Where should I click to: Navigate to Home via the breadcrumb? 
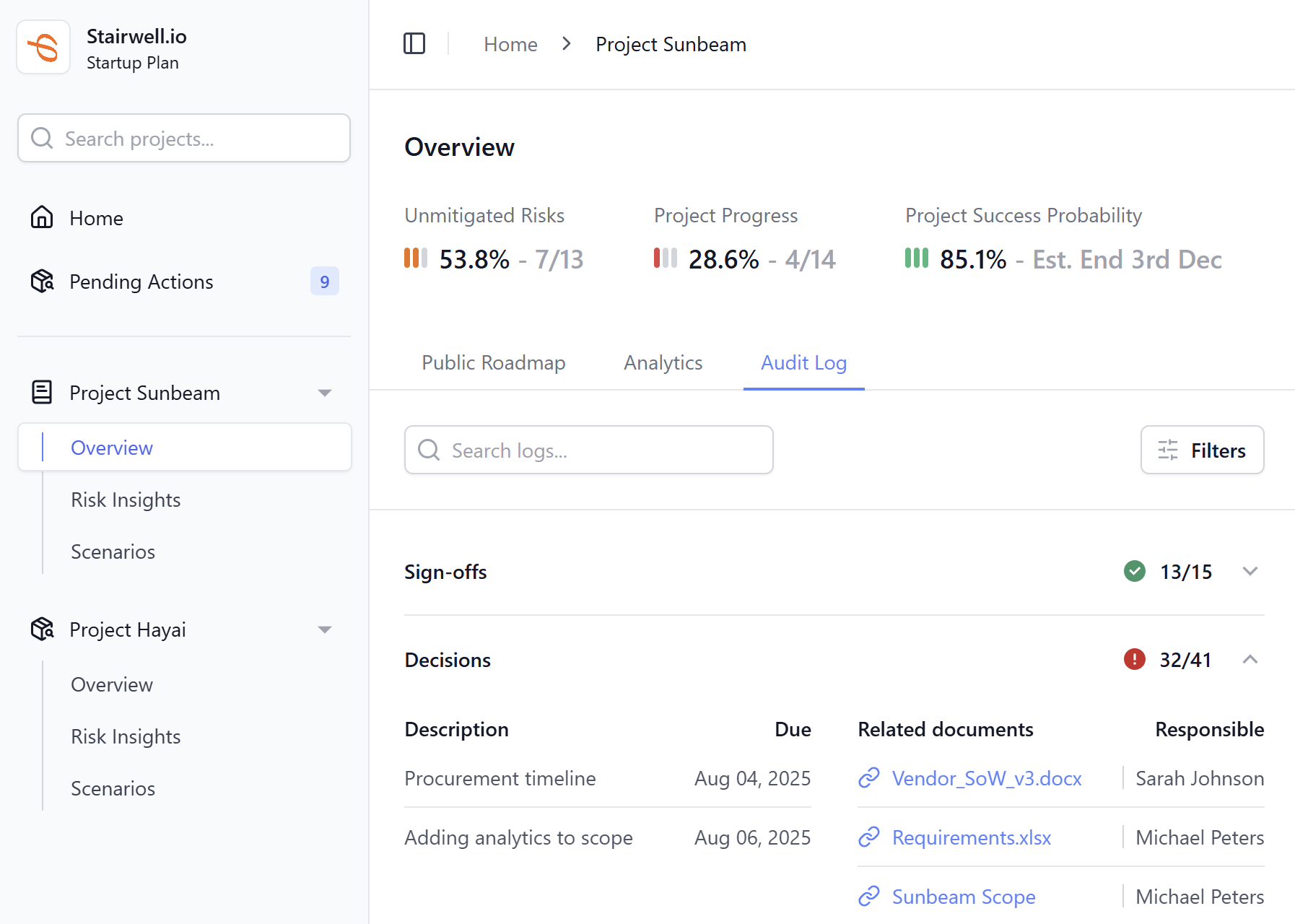click(510, 43)
